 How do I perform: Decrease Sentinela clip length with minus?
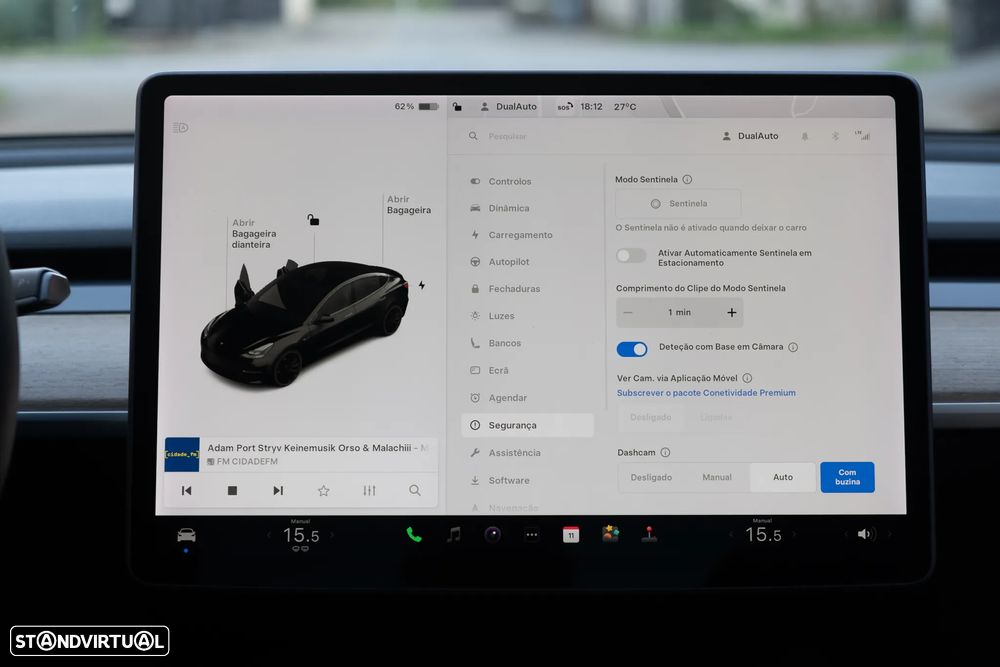pos(628,312)
